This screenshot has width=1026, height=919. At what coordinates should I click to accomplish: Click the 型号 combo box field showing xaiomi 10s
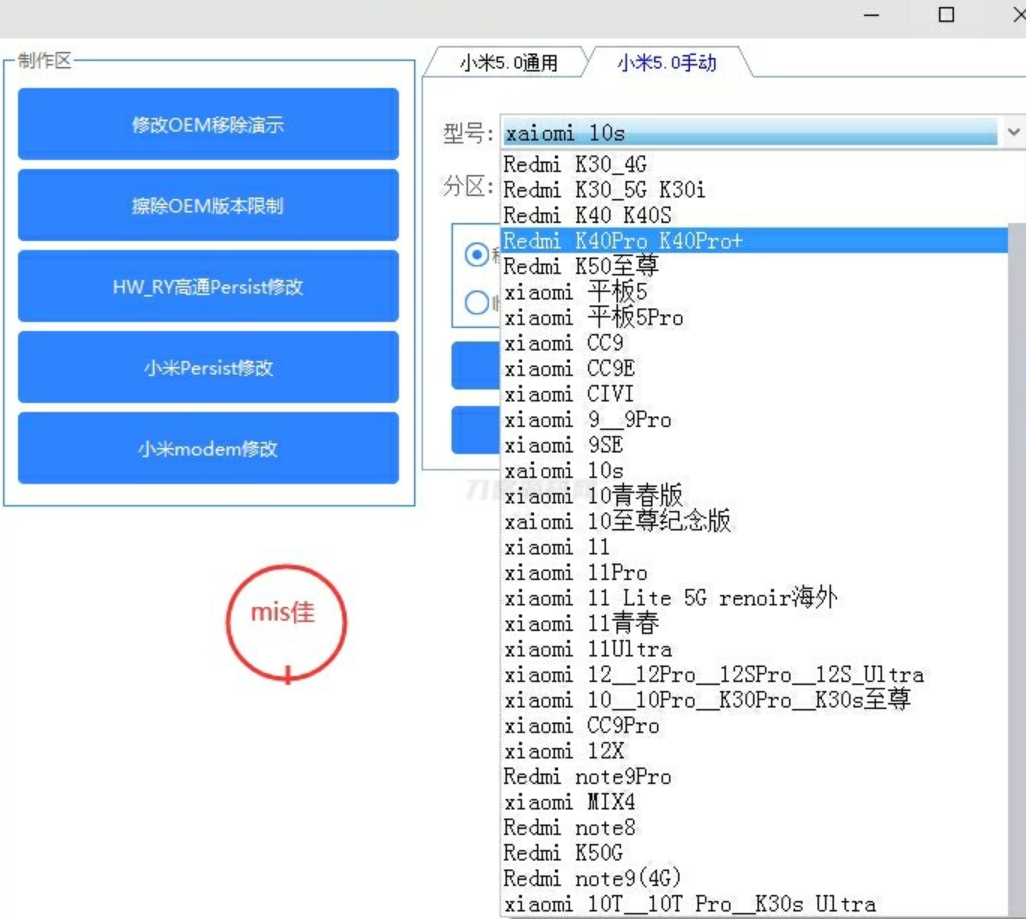[x=751, y=132]
